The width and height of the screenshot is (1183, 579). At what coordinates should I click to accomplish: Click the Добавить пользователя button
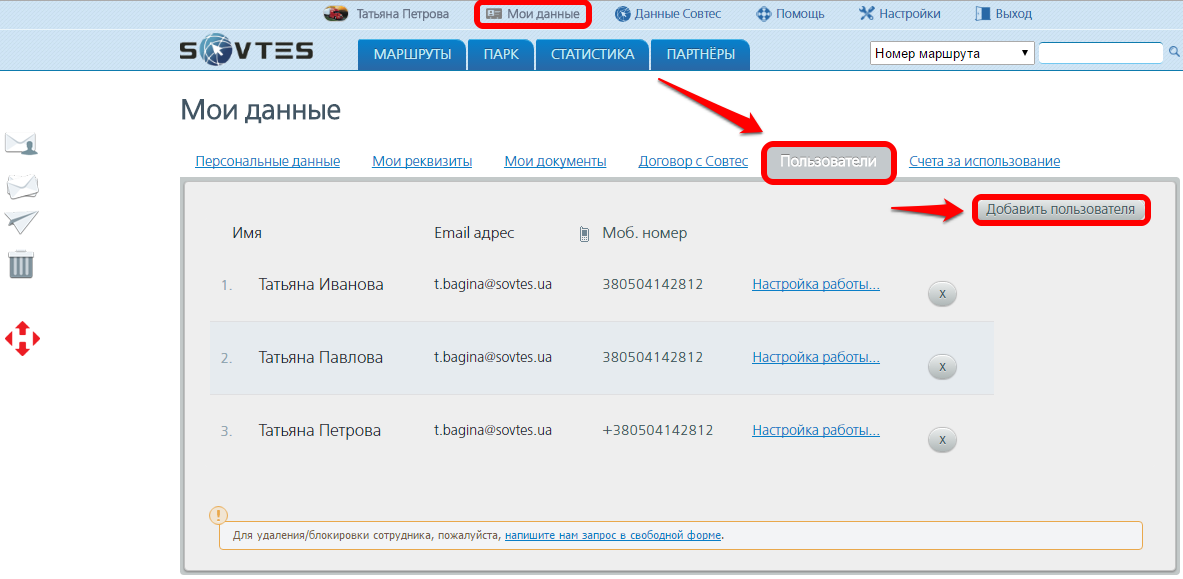point(1060,210)
